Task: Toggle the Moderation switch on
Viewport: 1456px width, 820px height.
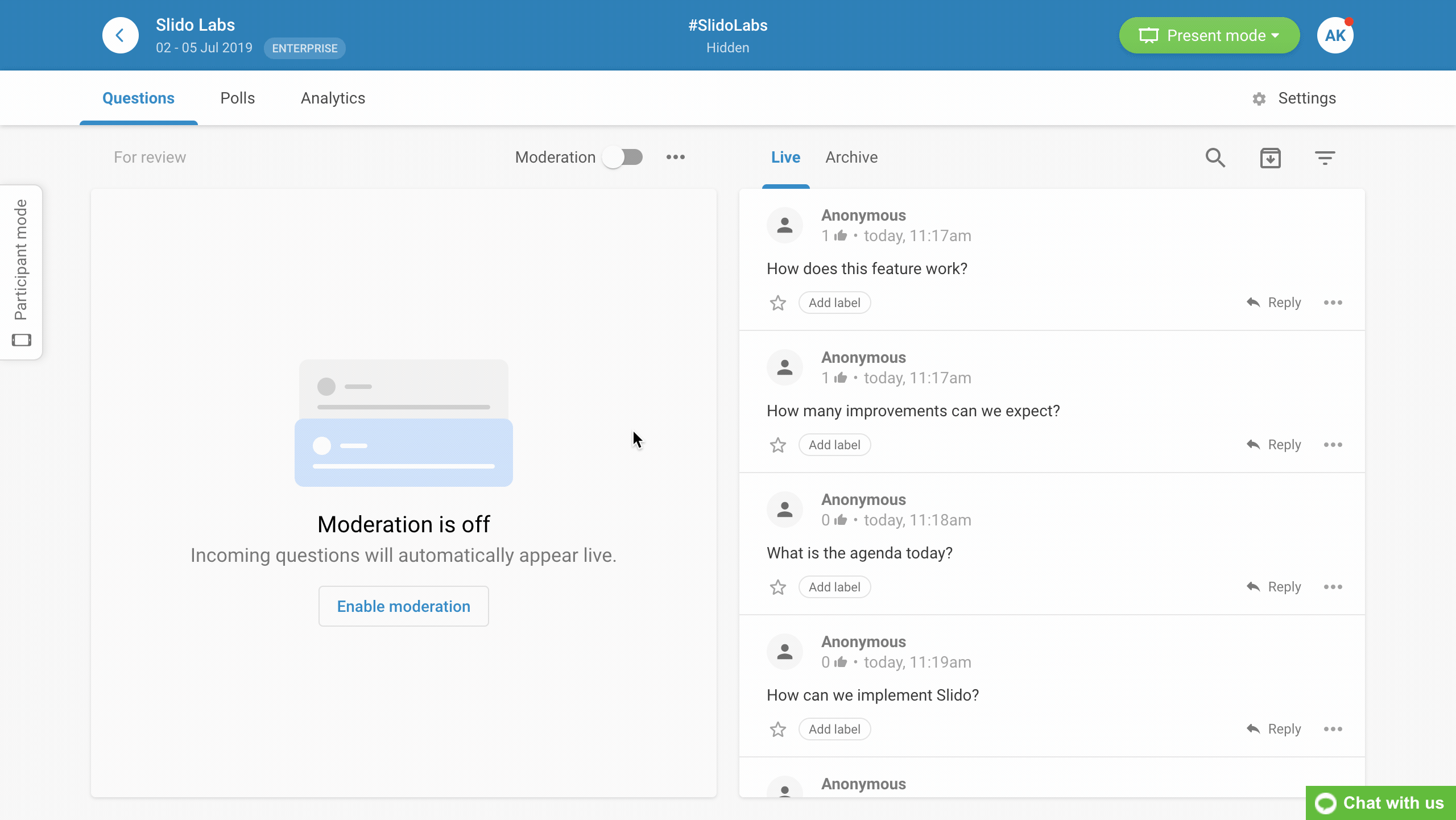Action: (x=623, y=157)
